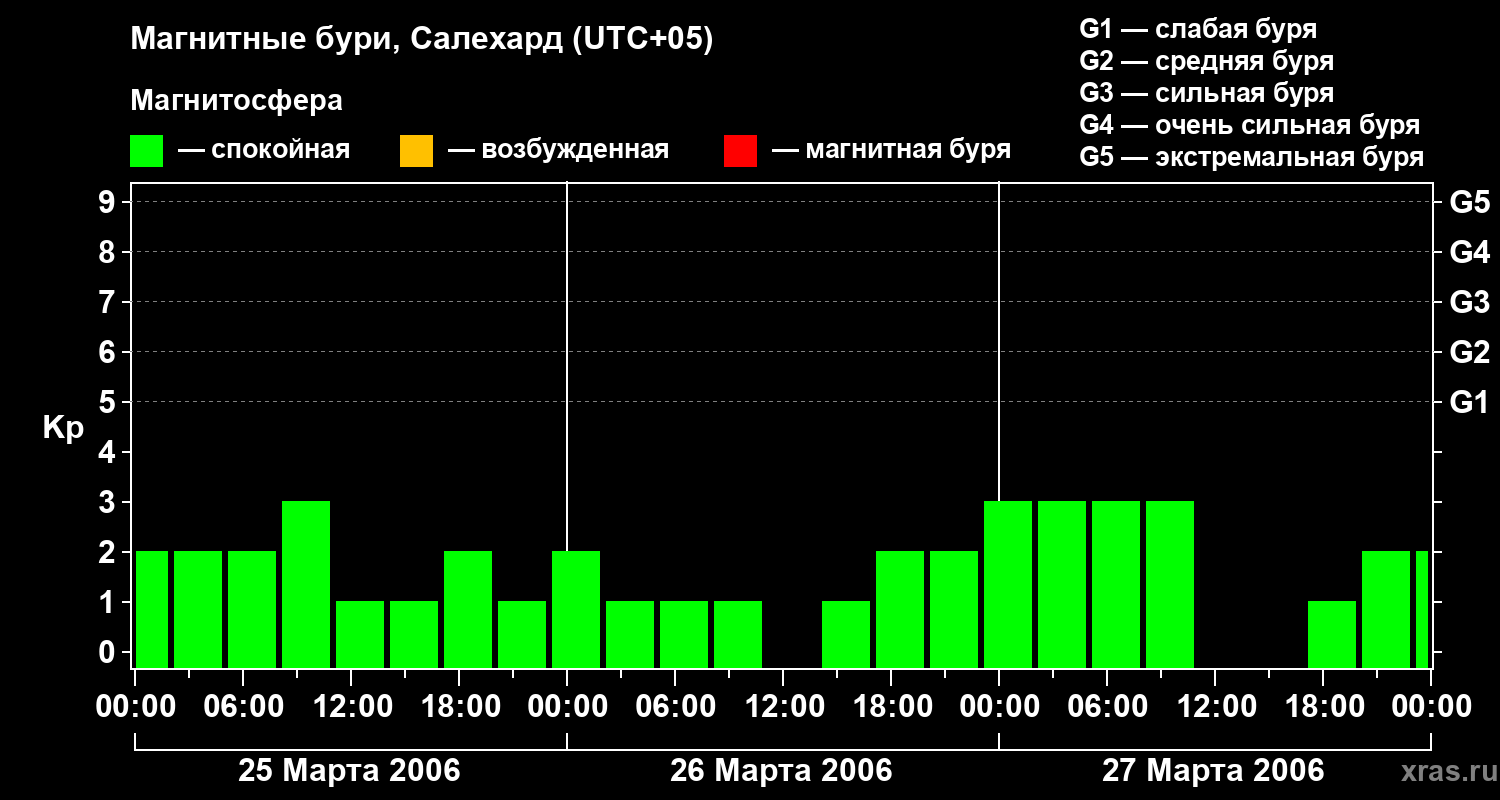Click the Kp axis value 2
Viewport: 1500px width, 800px height.
point(109,552)
